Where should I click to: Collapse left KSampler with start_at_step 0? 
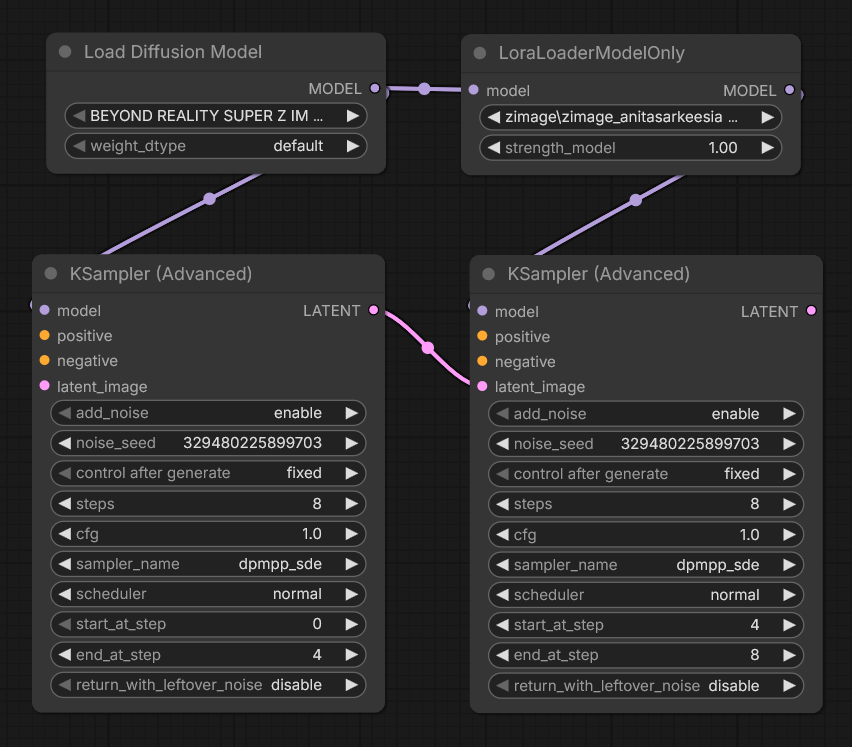[x=51, y=273]
